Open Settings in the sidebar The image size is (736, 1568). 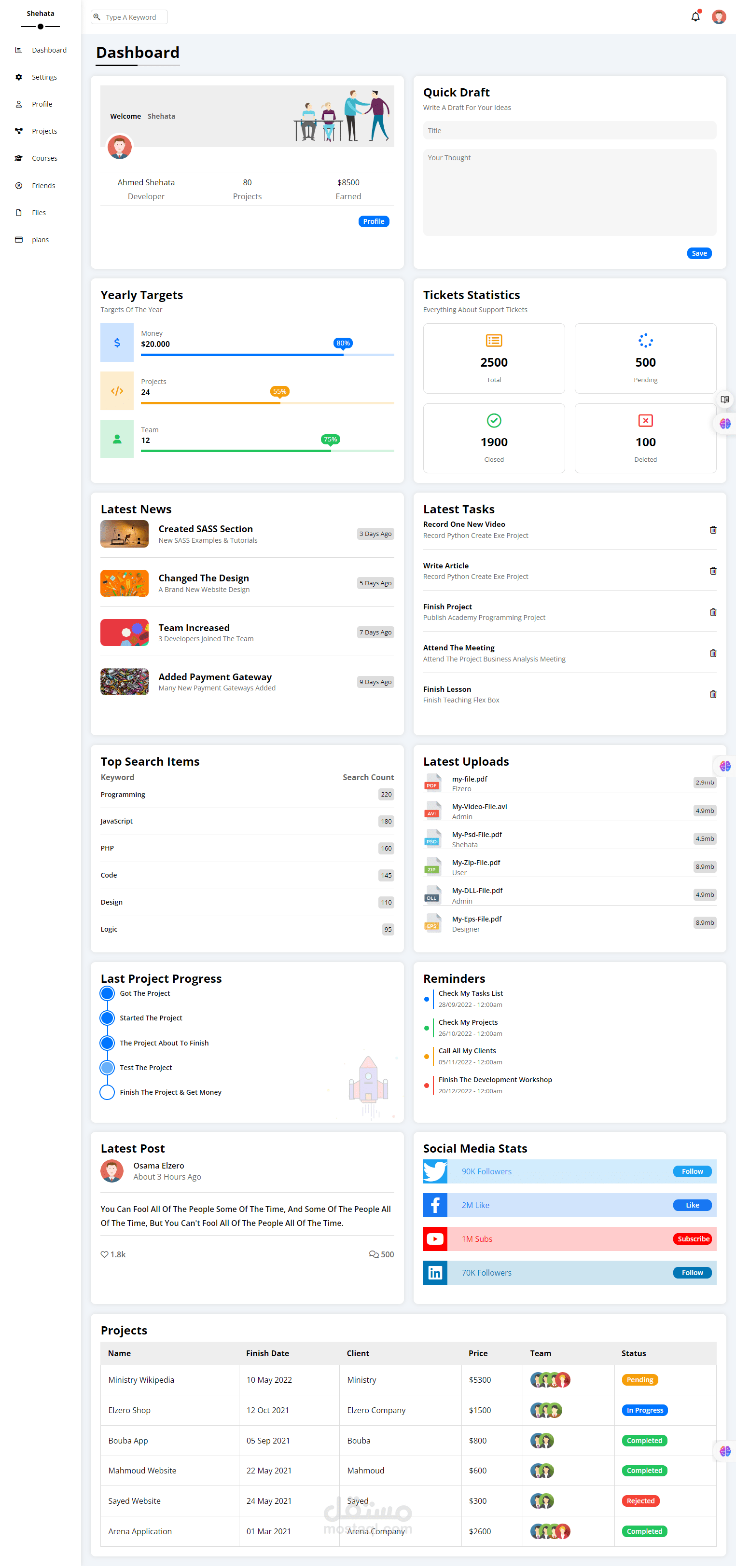point(40,77)
